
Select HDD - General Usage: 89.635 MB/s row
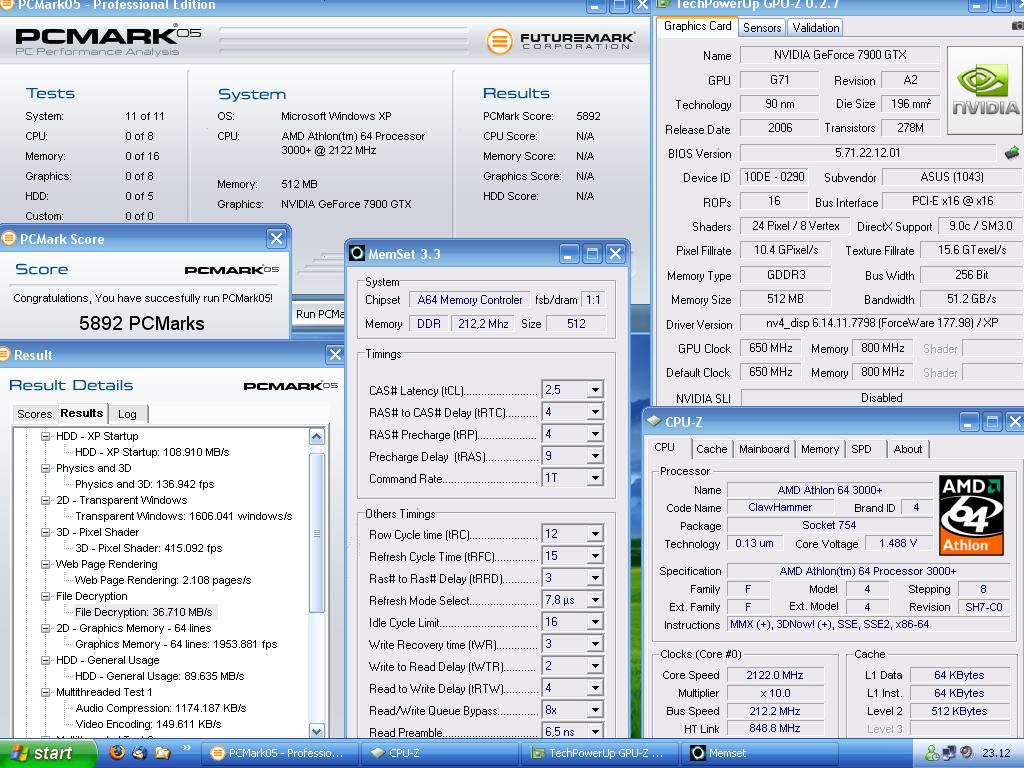[x=159, y=676]
